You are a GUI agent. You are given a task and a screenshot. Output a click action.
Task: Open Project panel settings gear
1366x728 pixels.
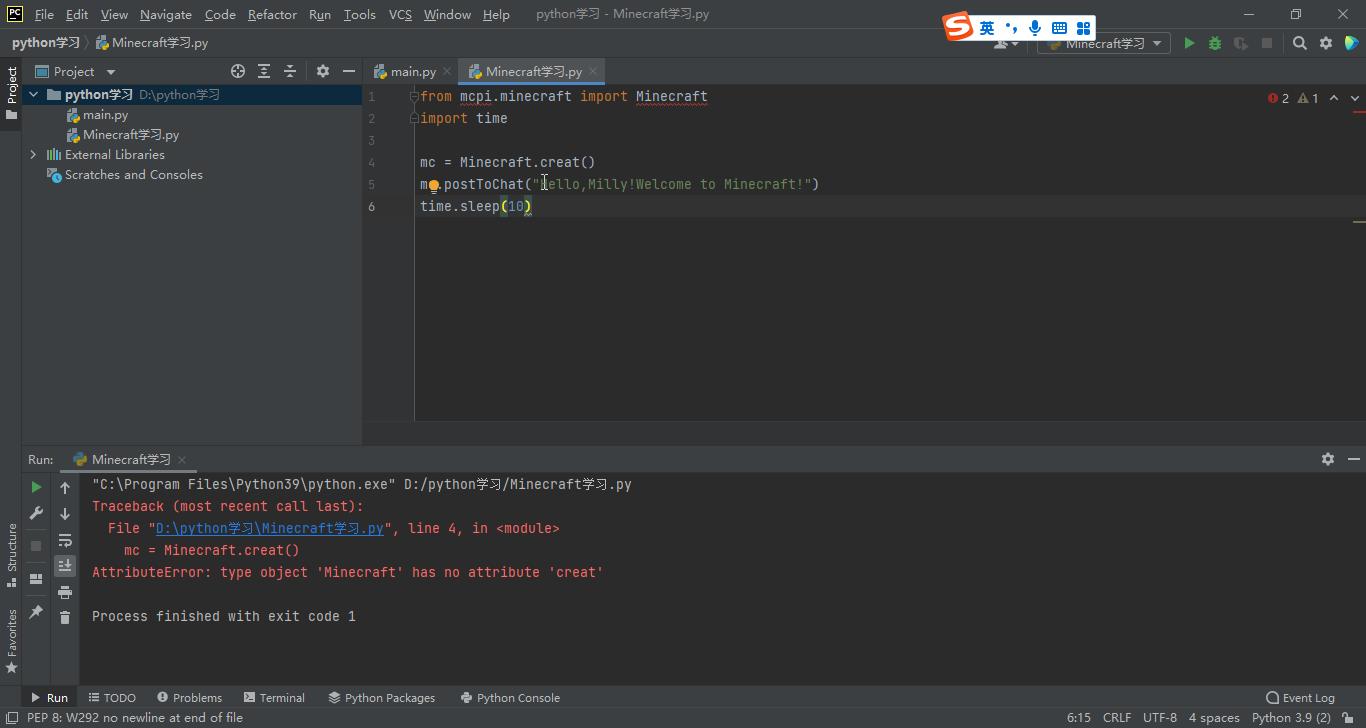pos(322,71)
